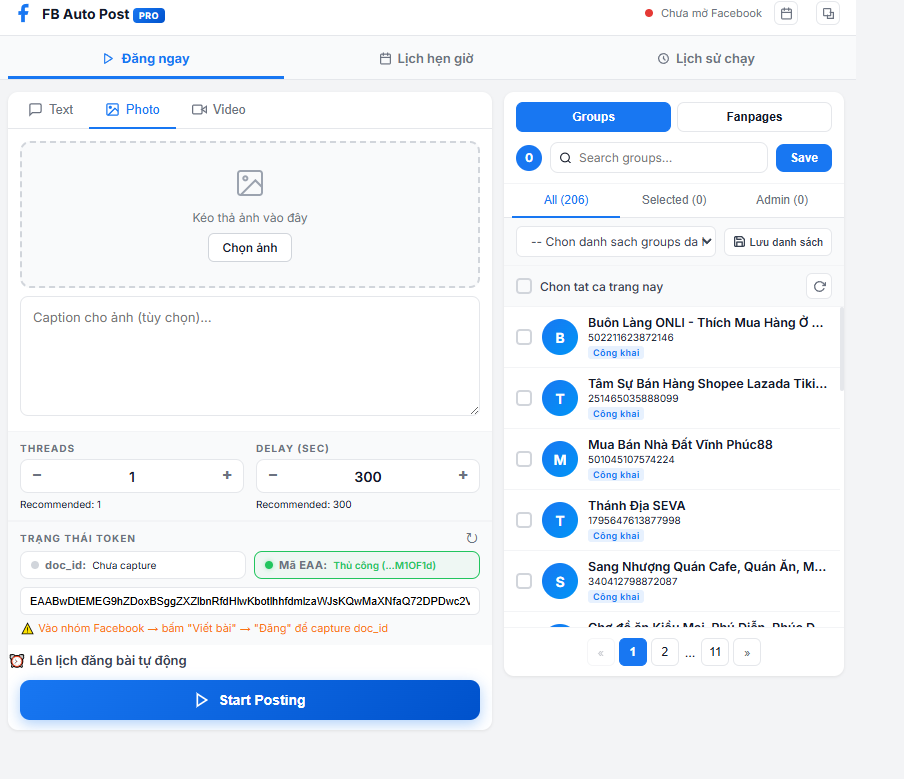Image resolution: width=904 pixels, height=779 pixels.
Task: Click the avatar T of Thánh Địa SEVA
Action: (x=560, y=521)
